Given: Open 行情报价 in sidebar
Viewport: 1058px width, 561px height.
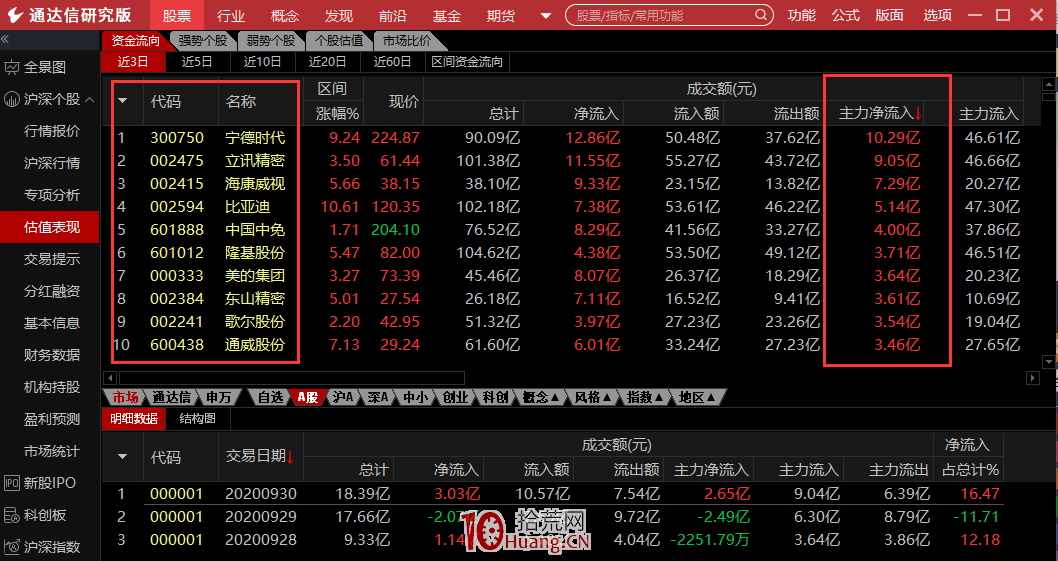Looking at the screenshot, I should coord(52,131).
